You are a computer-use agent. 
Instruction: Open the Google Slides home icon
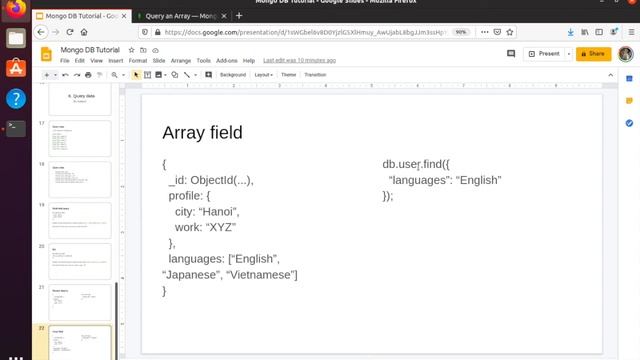coord(46,54)
